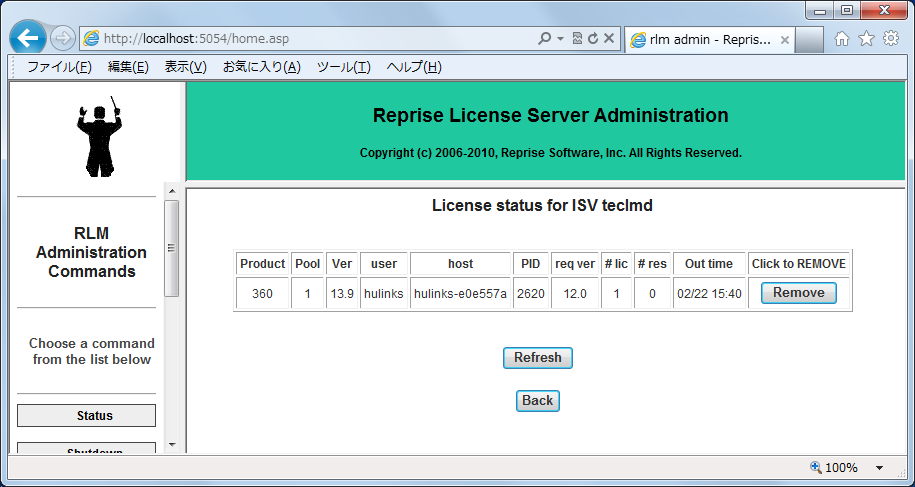The height and width of the screenshot is (487, 915).
Task: Click the conductor logo image
Action: pos(99,136)
